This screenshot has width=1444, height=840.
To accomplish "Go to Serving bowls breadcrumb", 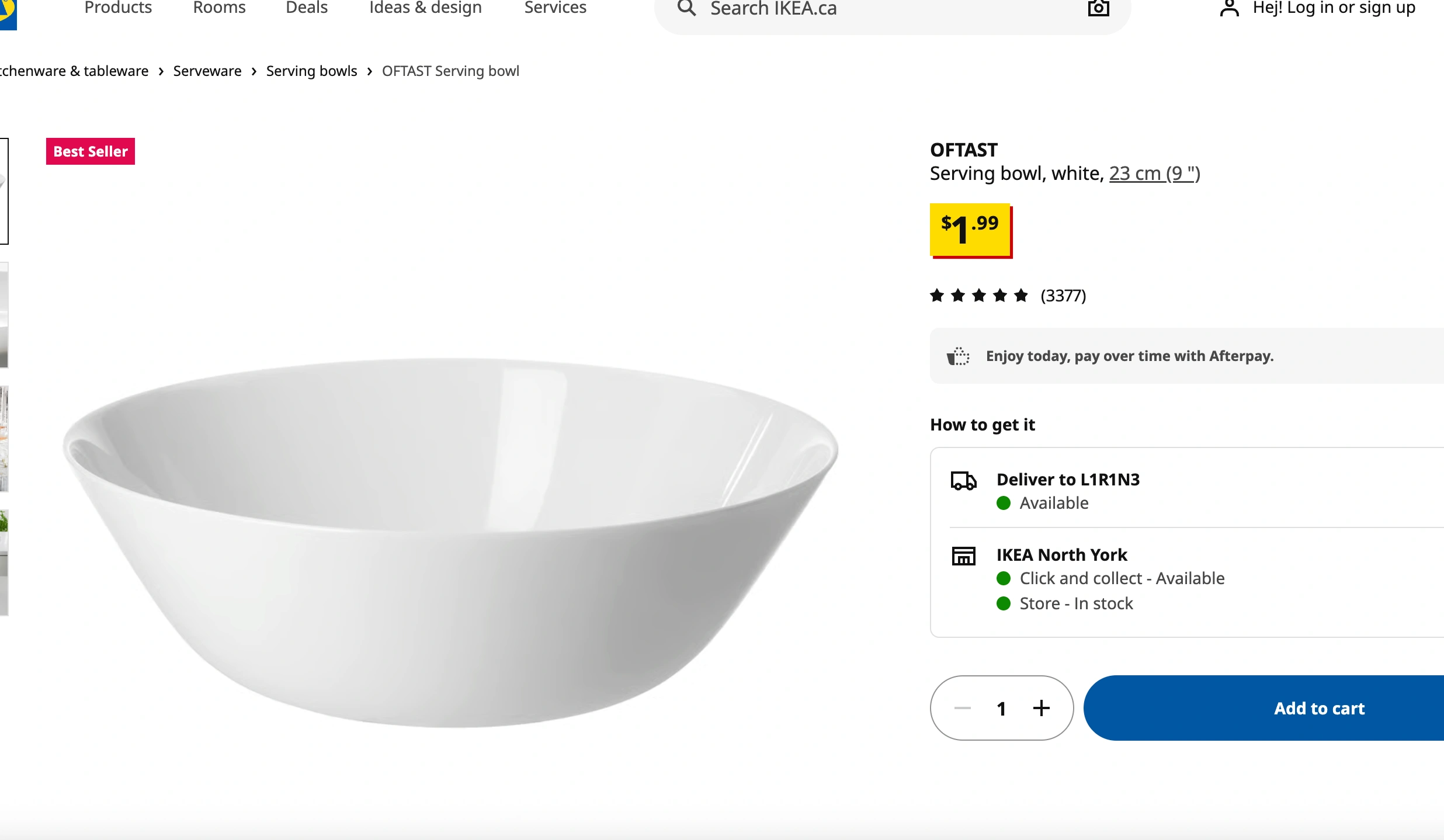I will coord(311,71).
